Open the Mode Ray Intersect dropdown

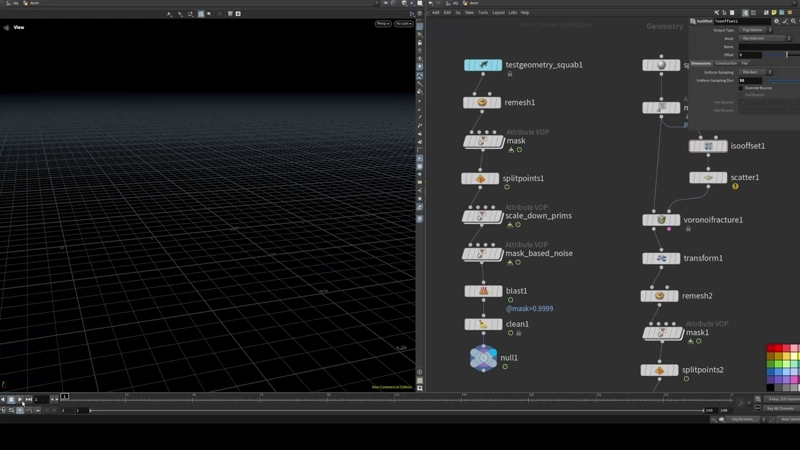[764, 38]
